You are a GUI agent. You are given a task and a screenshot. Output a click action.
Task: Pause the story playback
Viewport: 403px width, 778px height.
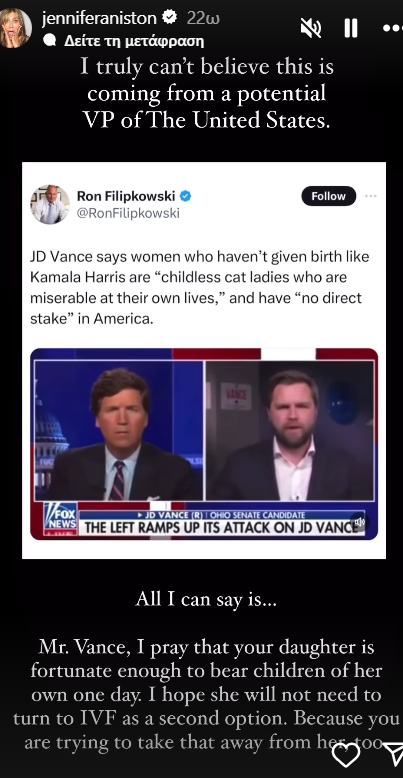(351, 28)
